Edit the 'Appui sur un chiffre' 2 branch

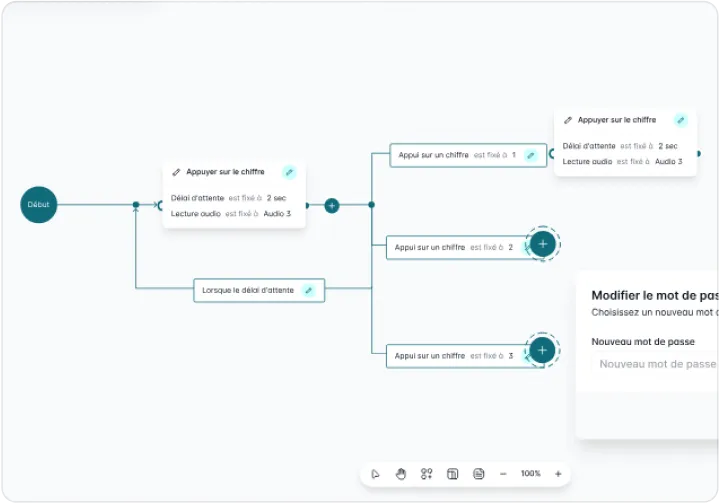coord(527,247)
